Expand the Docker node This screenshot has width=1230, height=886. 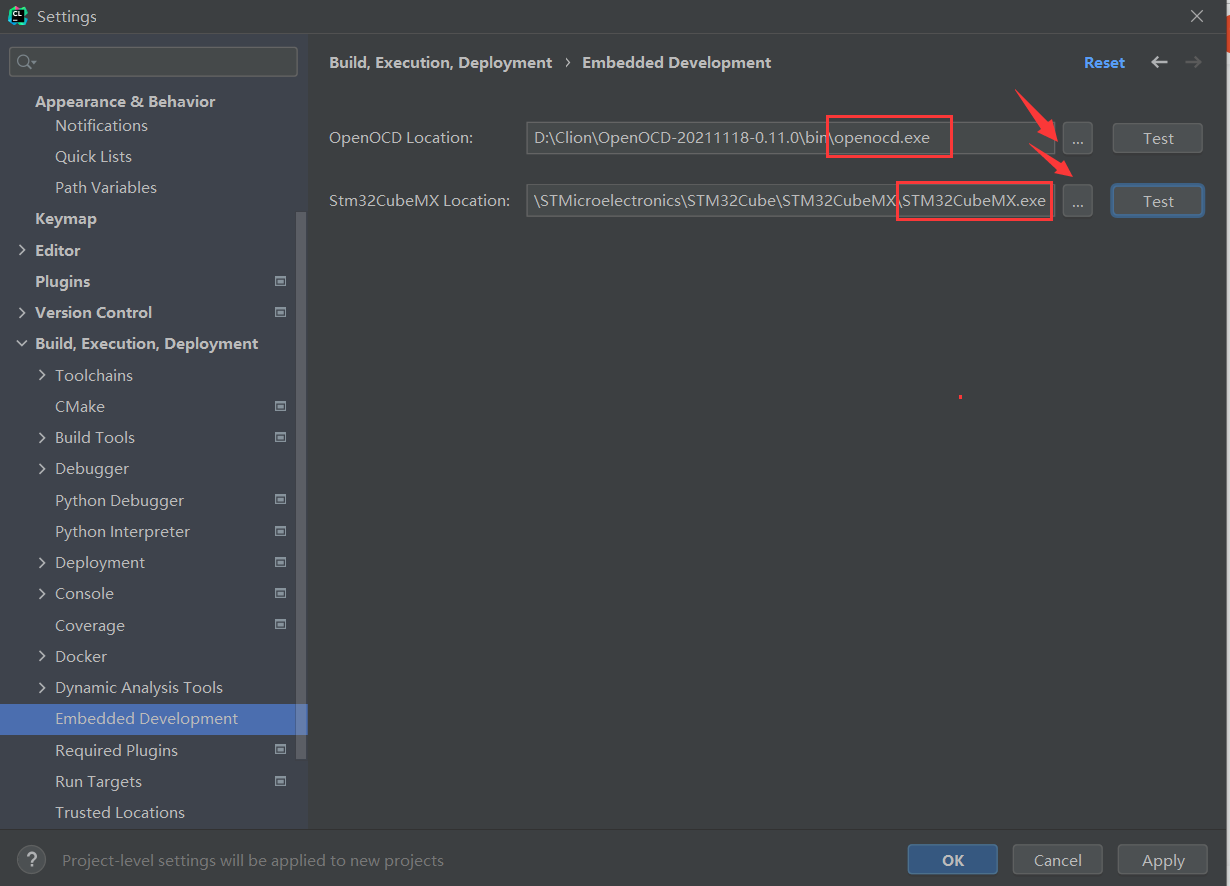click(42, 657)
